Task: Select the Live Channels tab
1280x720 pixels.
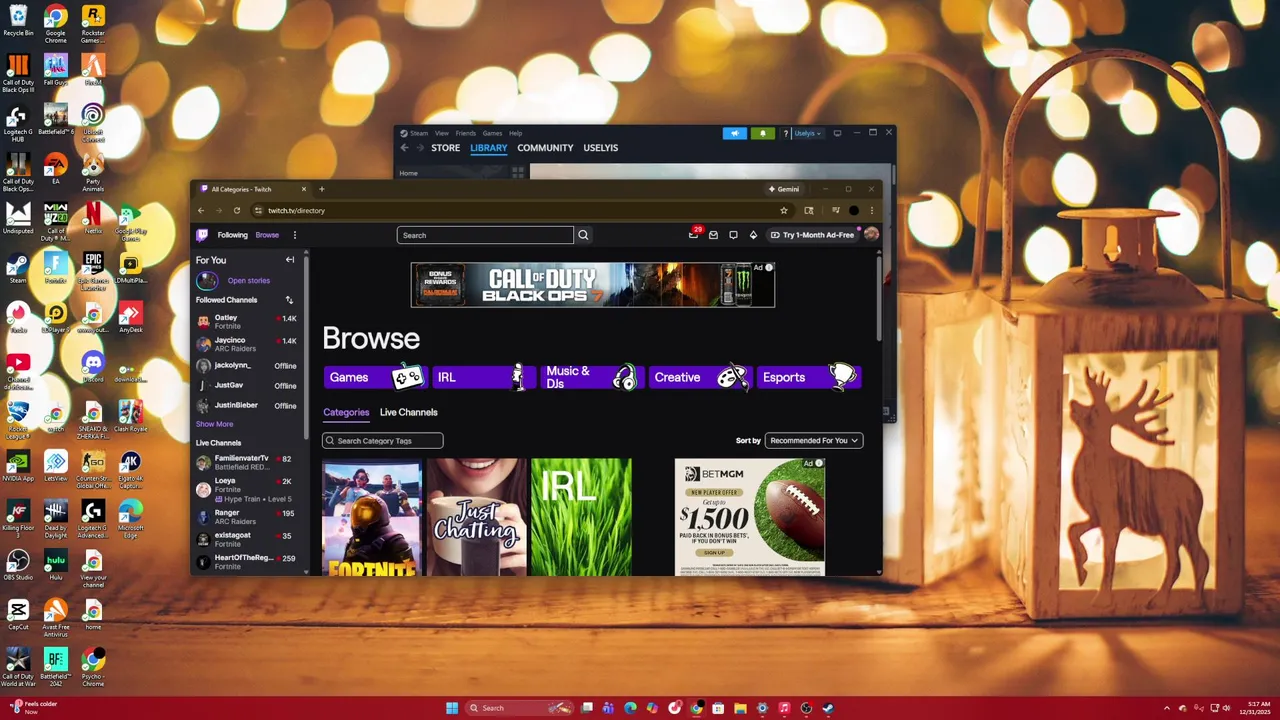Action: [x=408, y=412]
